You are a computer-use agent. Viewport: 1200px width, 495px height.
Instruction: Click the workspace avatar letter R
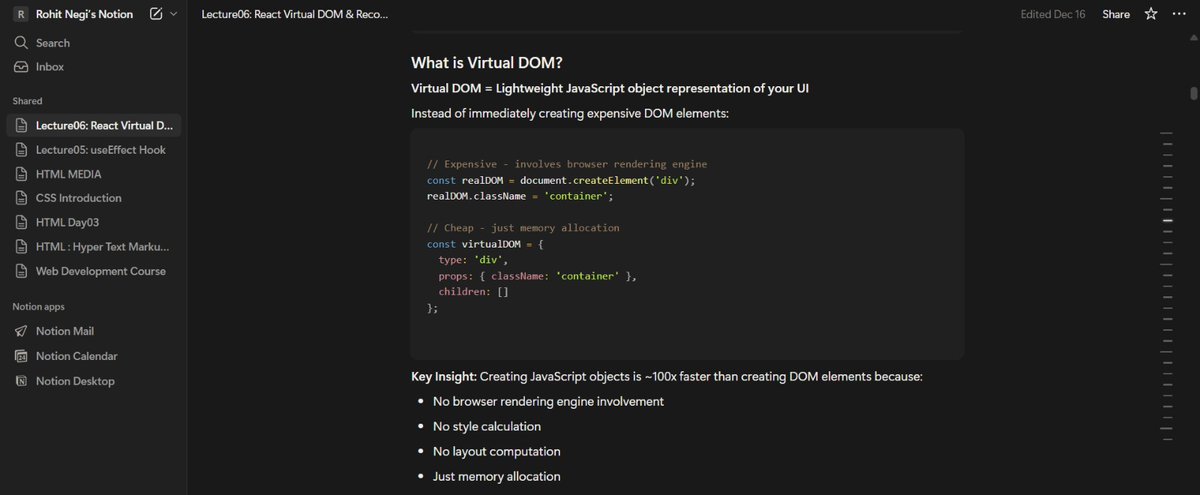20,14
